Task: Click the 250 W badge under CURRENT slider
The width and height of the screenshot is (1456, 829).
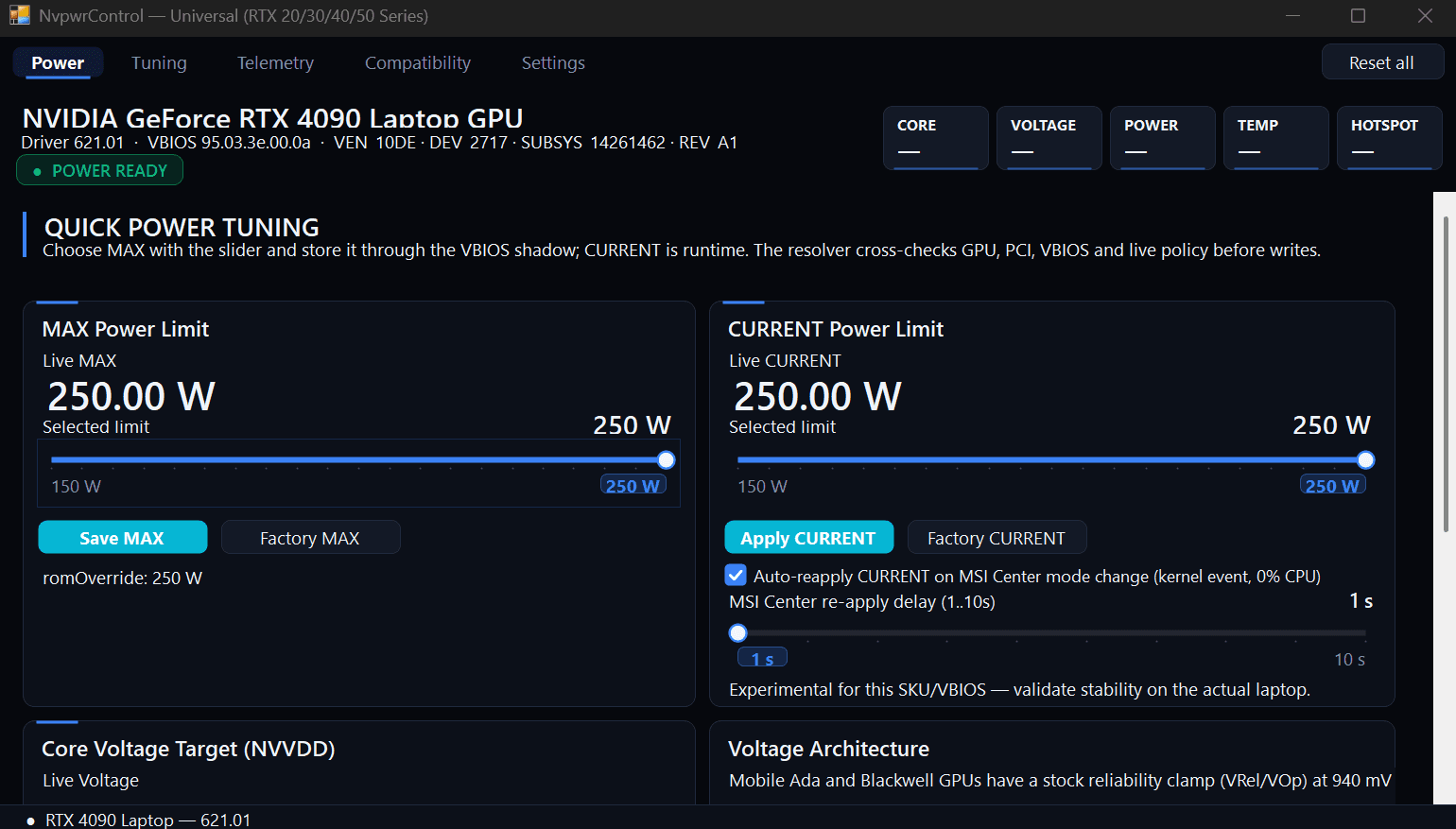Action: (1333, 485)
